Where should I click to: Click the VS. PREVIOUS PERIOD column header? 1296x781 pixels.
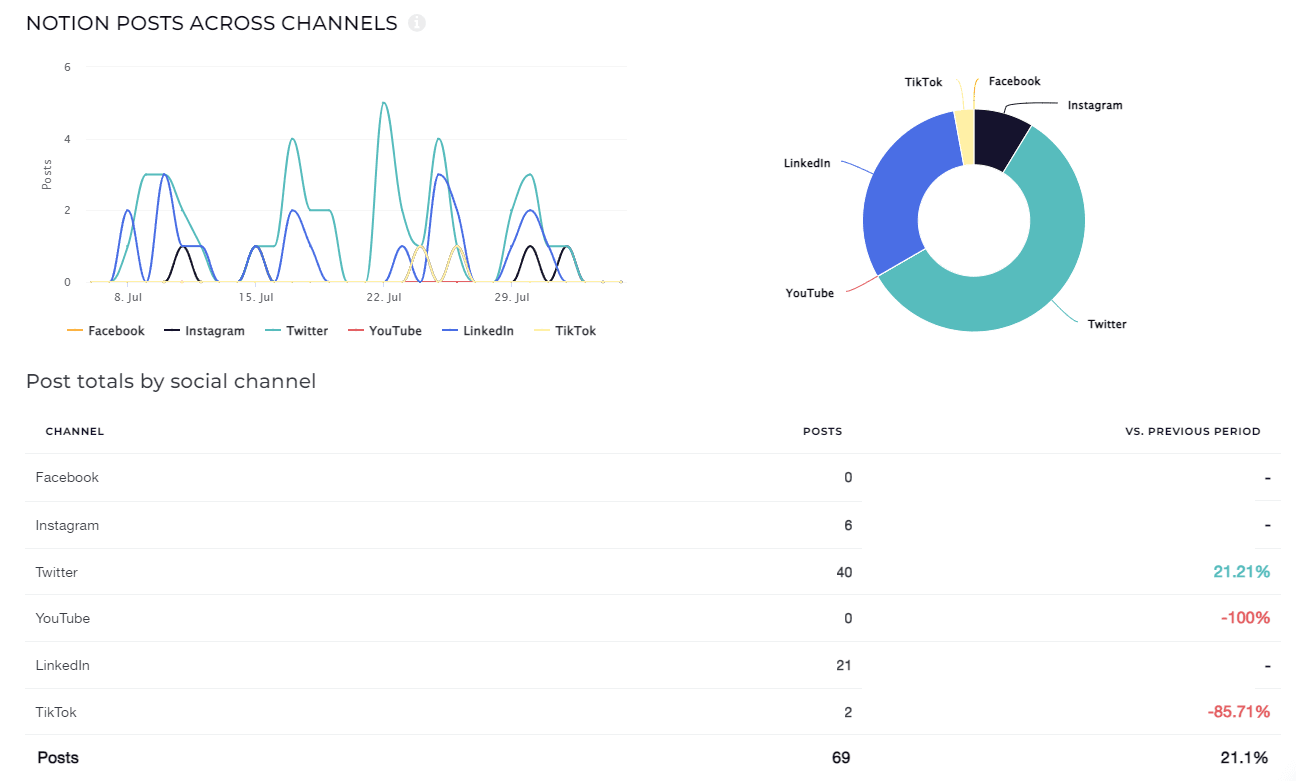1192,432
